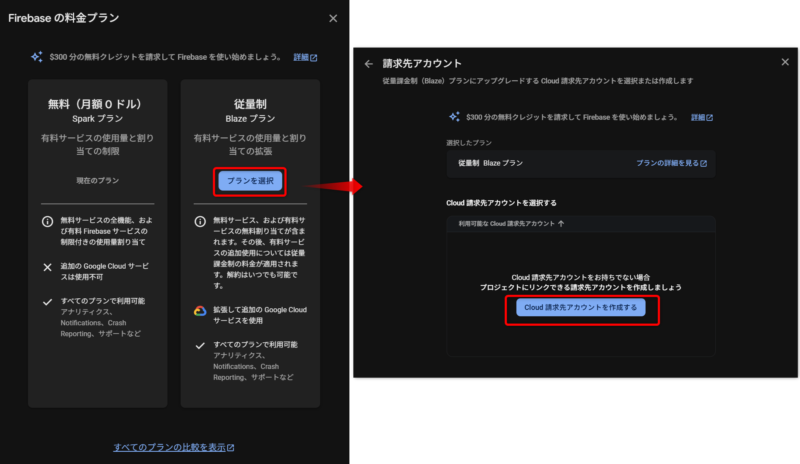This screenshot has width=800, height=464.
Task: Click the 選択したプラン label
Action: coord(469,143)
